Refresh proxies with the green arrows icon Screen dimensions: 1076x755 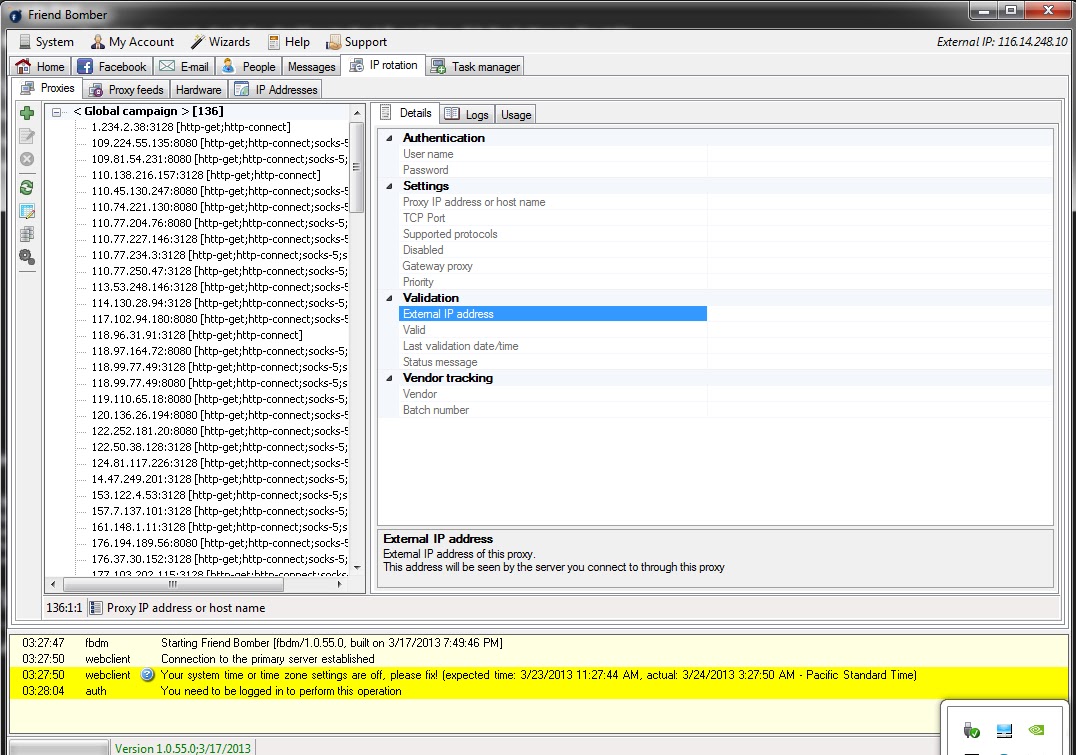(27, 187)
